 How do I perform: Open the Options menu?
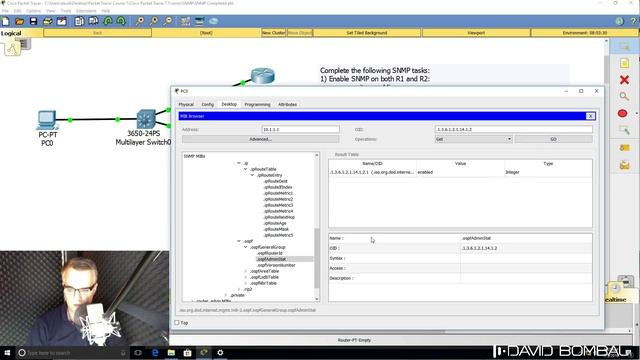click(x=33, y=11)
